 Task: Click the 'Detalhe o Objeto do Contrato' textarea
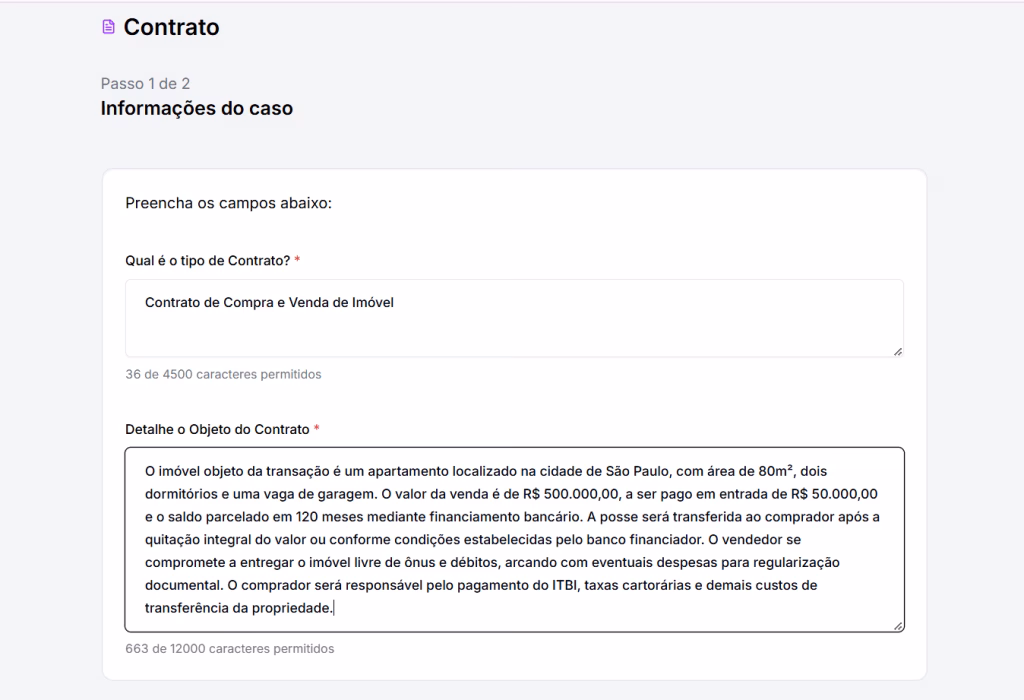point(515,539)
